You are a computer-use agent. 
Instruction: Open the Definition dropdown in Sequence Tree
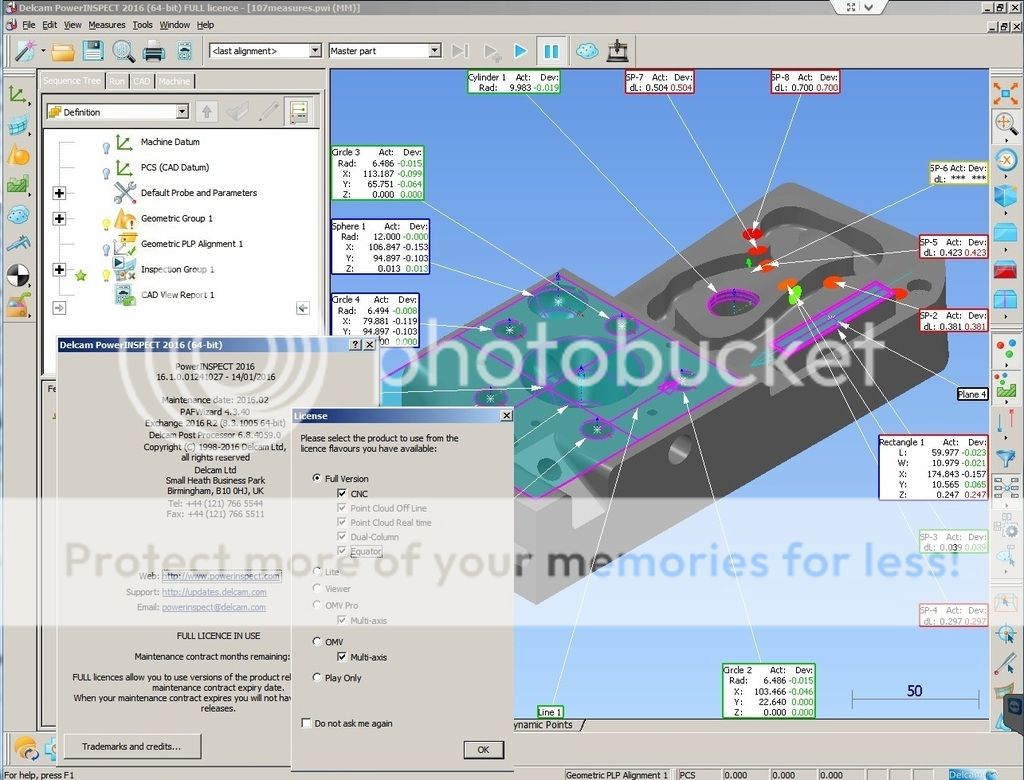[181, 112]
